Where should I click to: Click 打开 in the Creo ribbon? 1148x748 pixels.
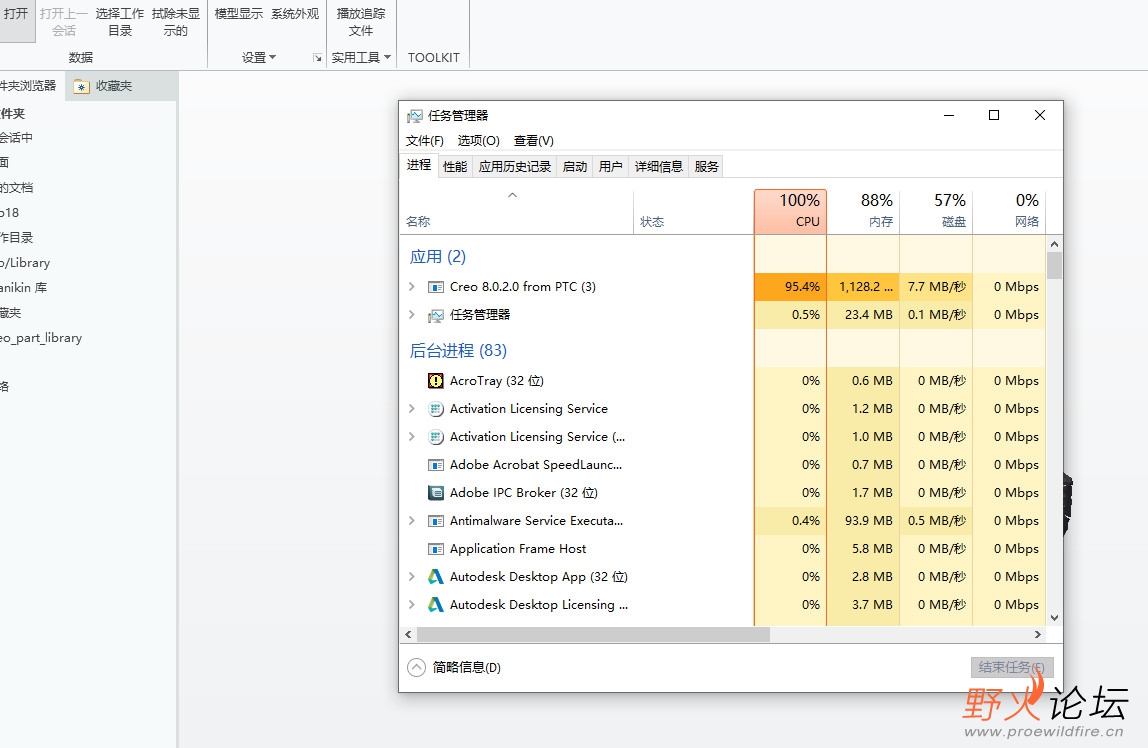coord(16,14)
